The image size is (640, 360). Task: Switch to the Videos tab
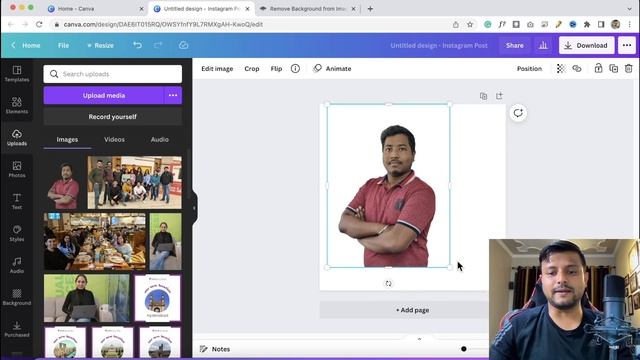[x=114, y=140]
